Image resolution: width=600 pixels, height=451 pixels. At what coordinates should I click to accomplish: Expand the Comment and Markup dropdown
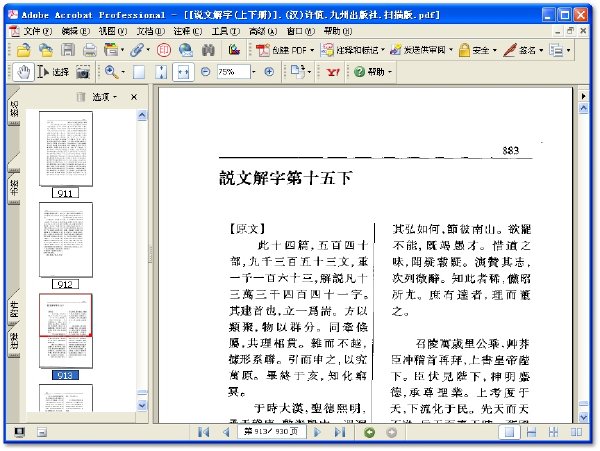pos(382,50)
